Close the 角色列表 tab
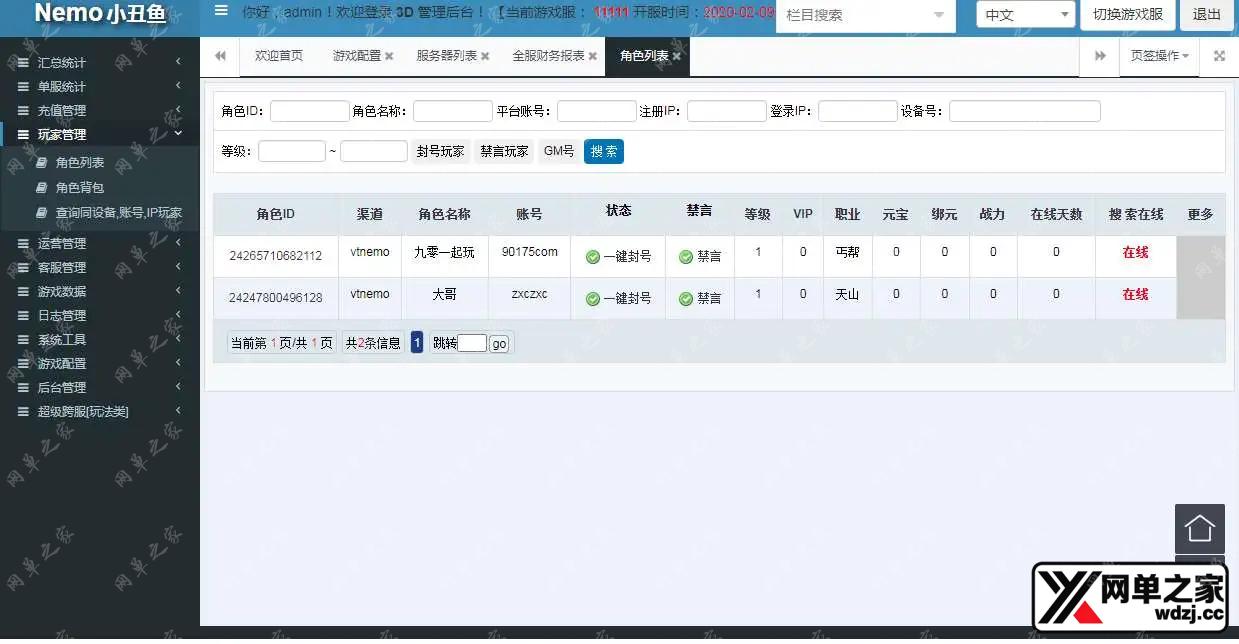1239x644 pixels. (x=677, y=57)
